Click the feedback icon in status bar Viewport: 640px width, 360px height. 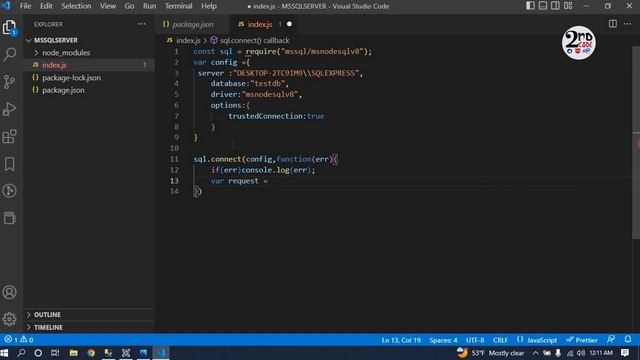click(611, 340)
